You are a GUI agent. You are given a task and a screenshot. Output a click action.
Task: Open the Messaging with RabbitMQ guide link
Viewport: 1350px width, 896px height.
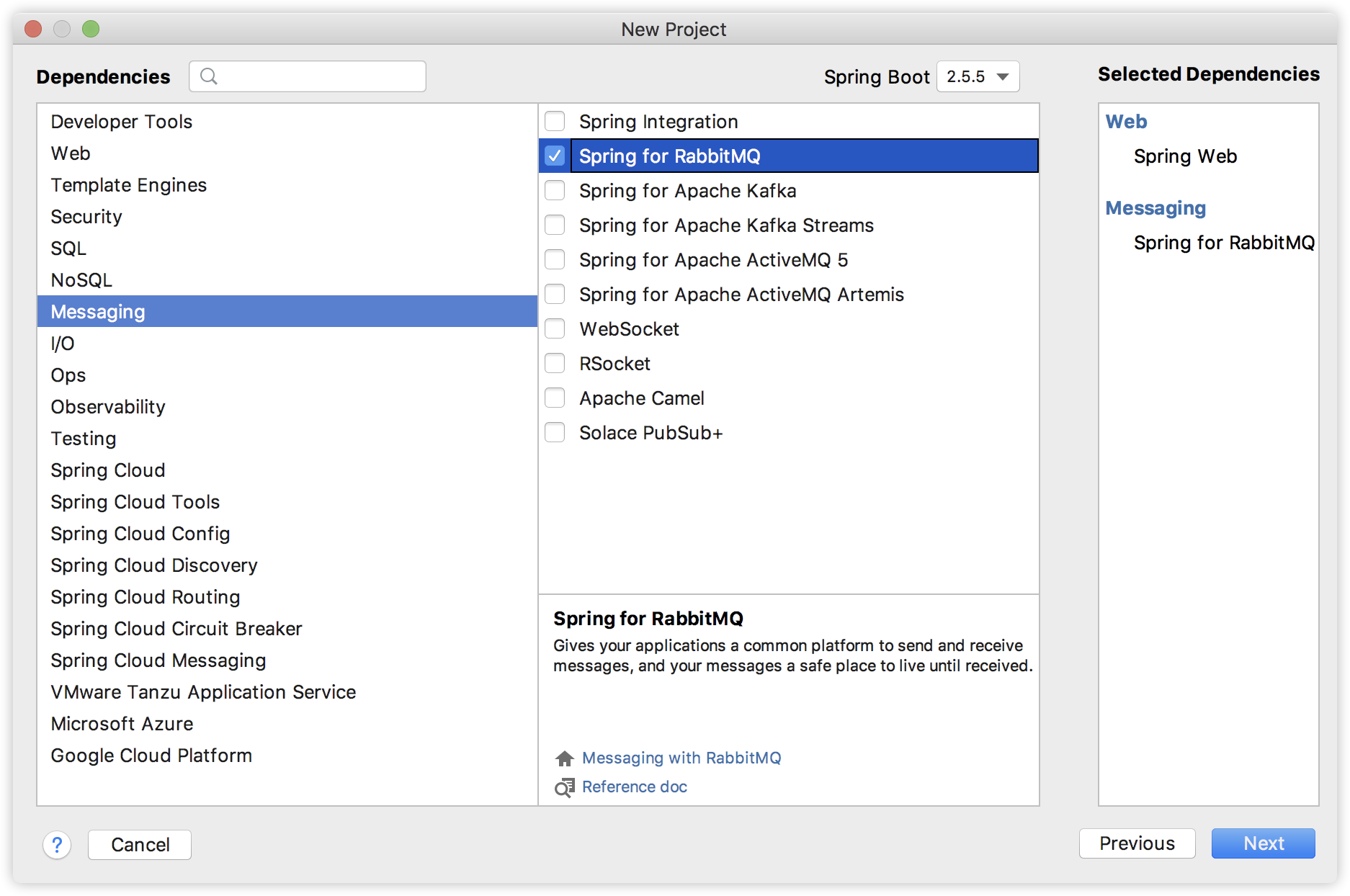tap(681, 758)
